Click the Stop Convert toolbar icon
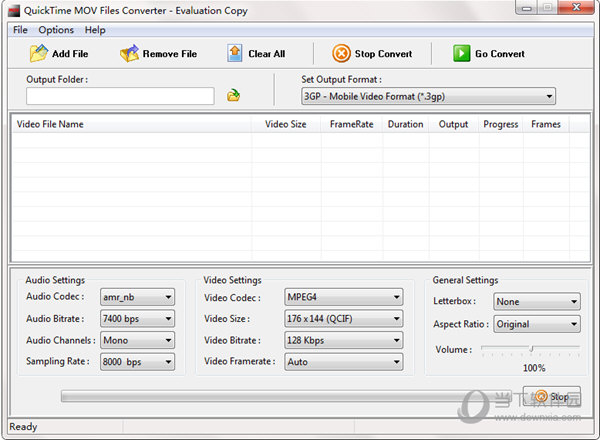The width and height of the screenshot is (600, 440). coord(341,54)
